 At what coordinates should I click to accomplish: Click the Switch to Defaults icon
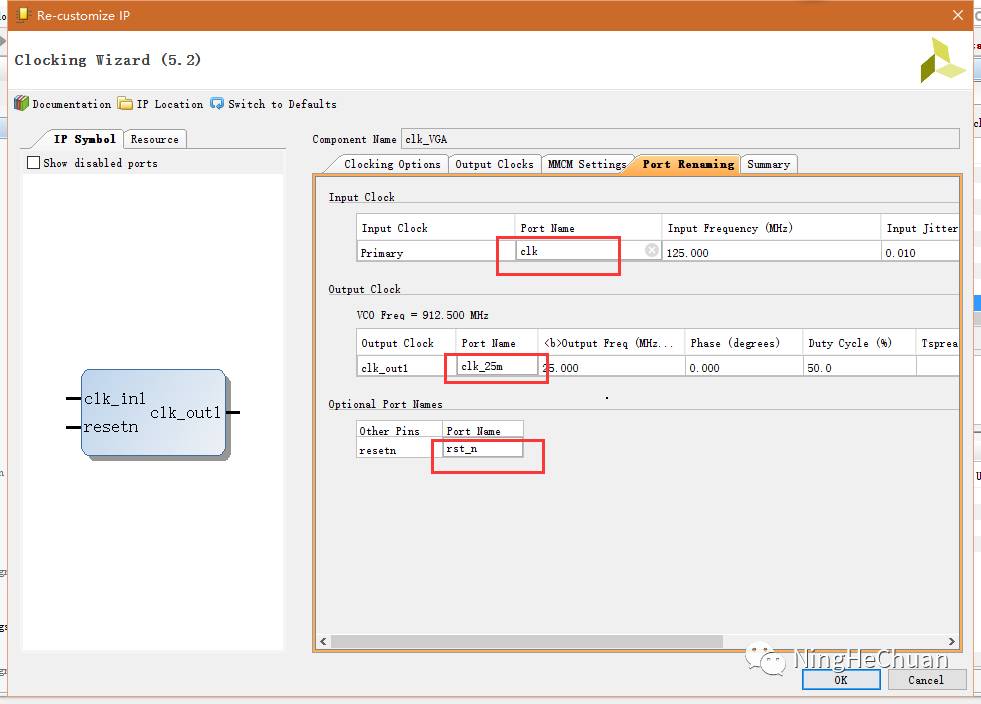click(x=217, y=104)
